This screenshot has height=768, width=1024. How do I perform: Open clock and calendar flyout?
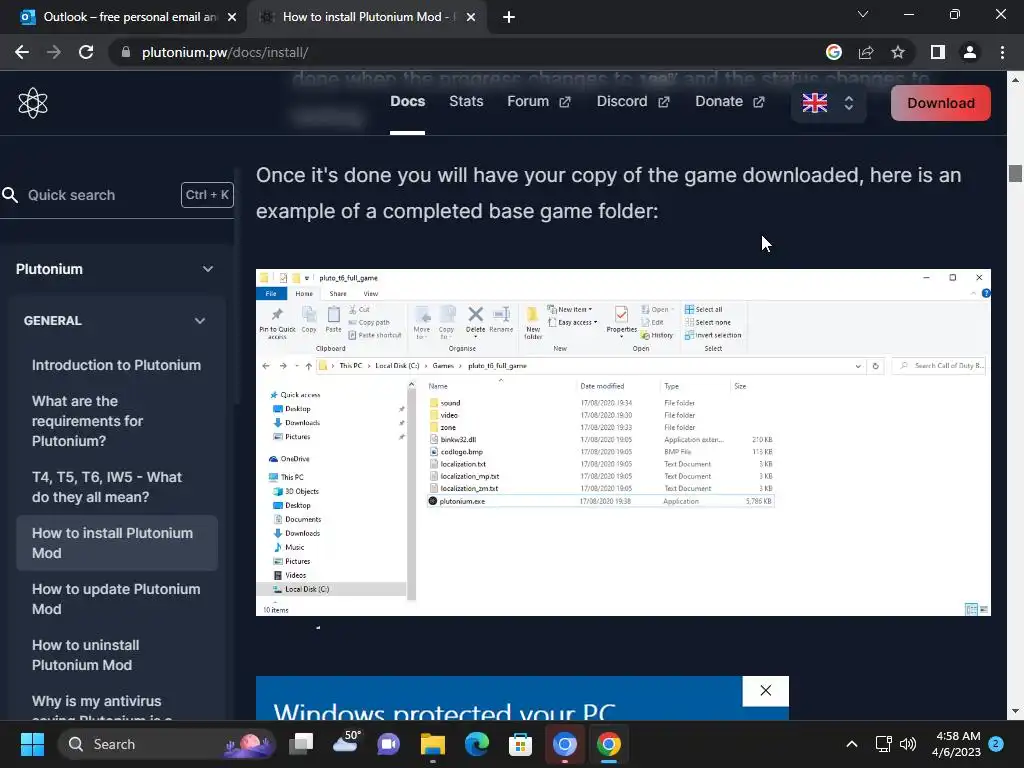(956, 744)
